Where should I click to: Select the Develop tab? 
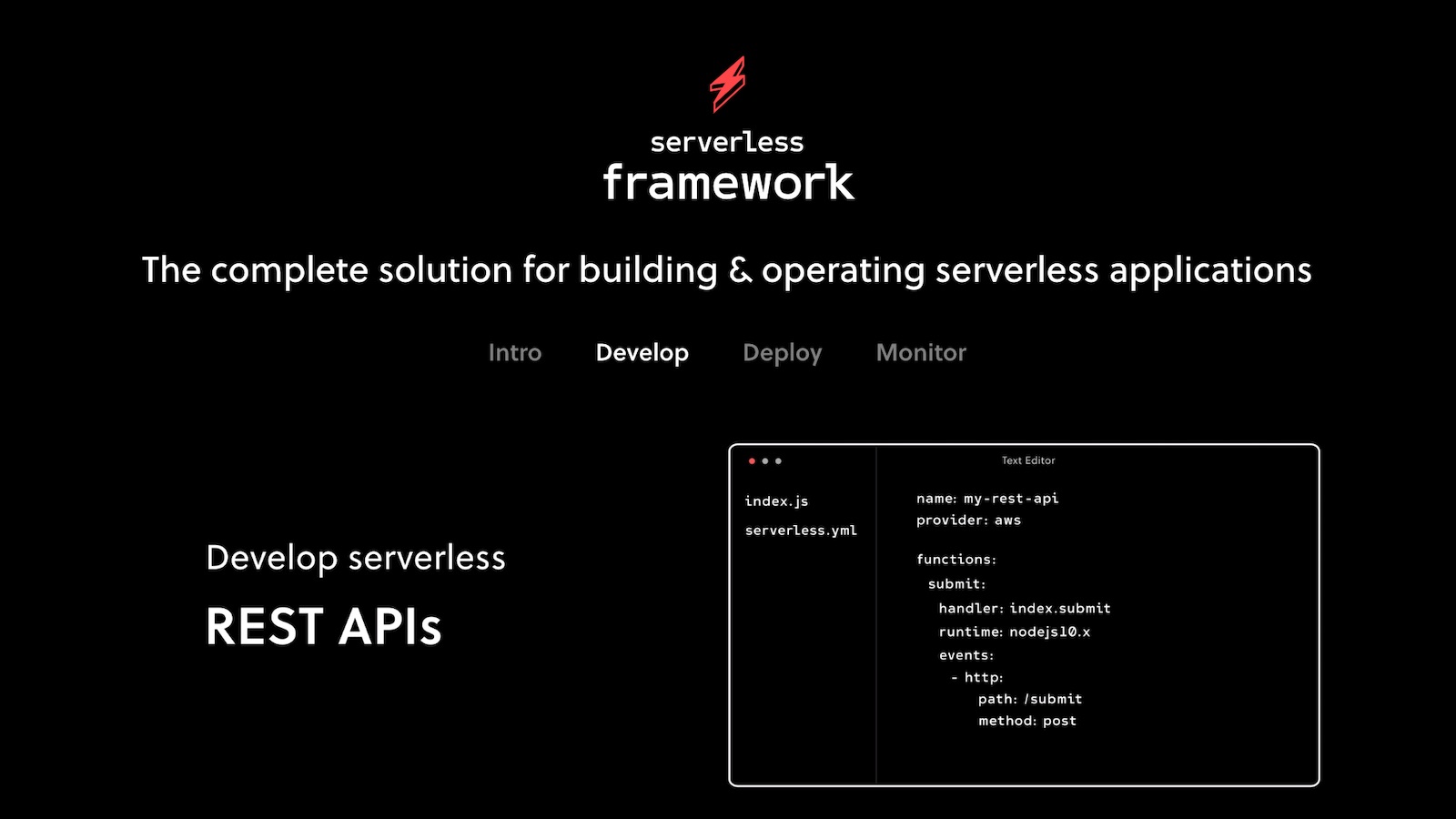[x=642, y=353]
